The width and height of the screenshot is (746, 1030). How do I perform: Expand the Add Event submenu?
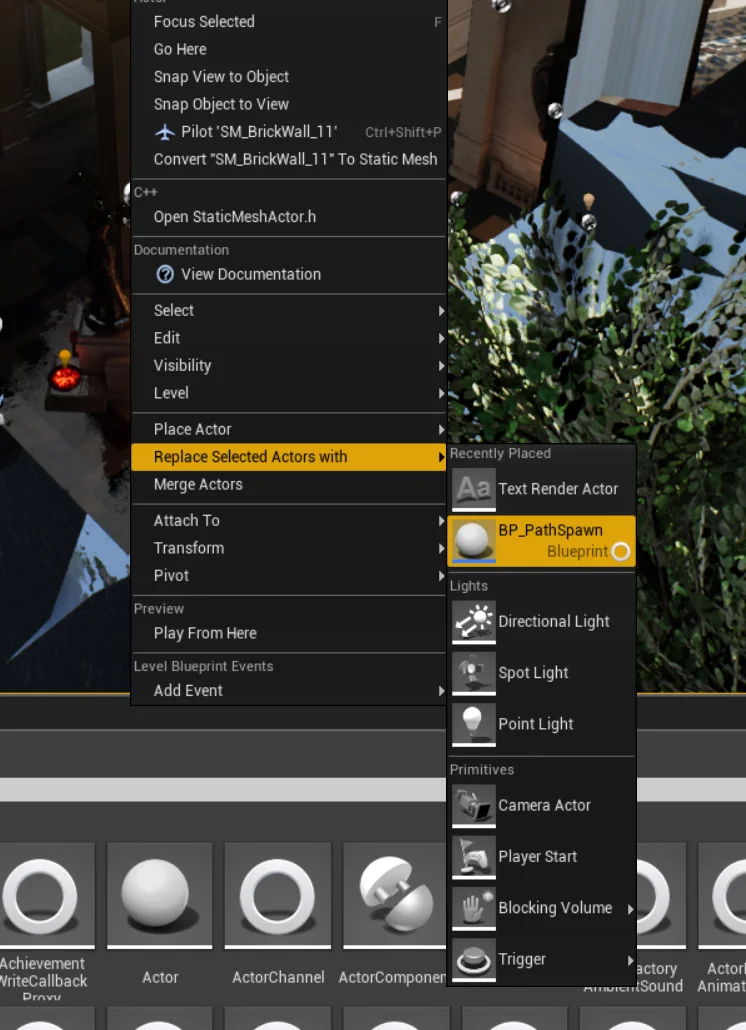[289, 691]
